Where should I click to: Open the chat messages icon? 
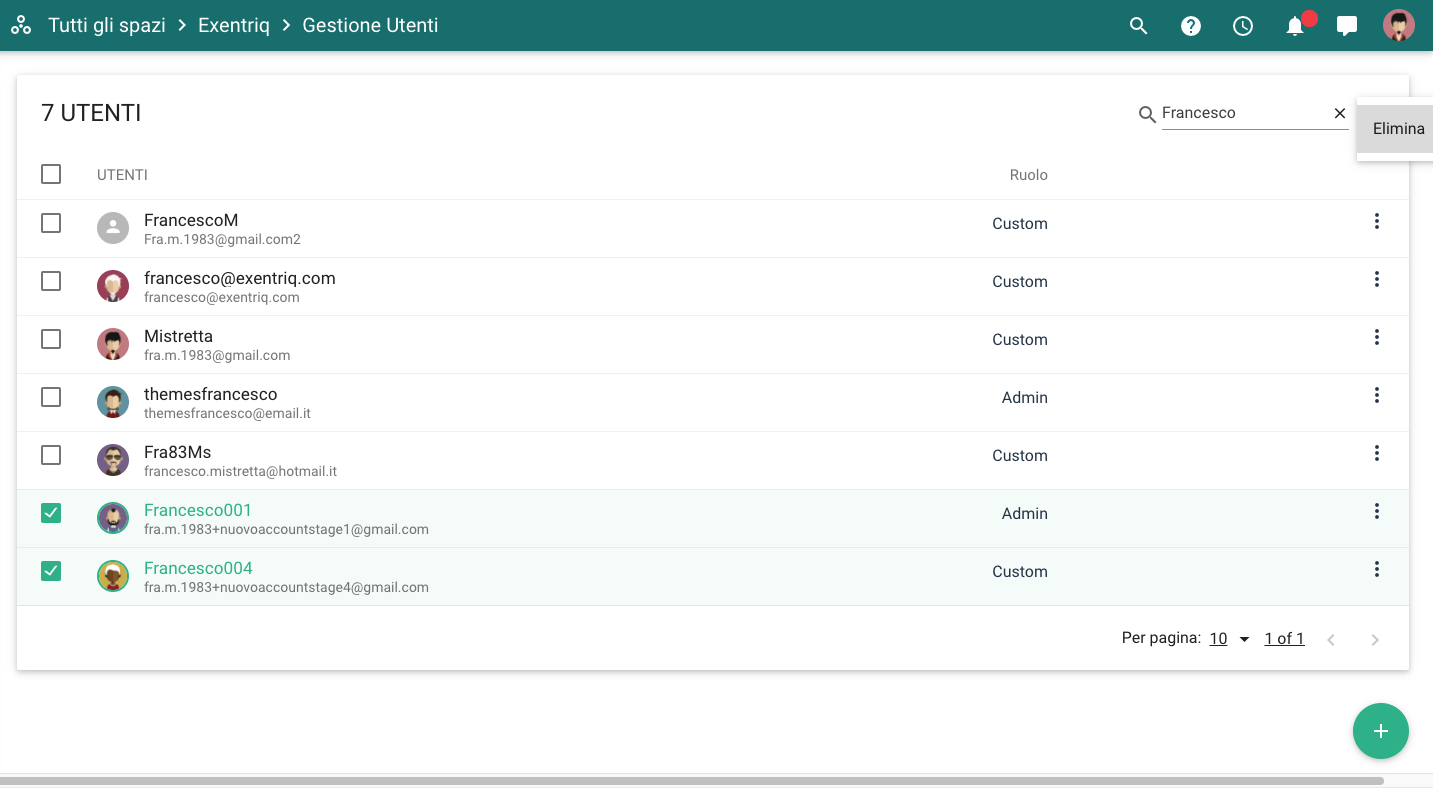click(x=1347, y=26)
